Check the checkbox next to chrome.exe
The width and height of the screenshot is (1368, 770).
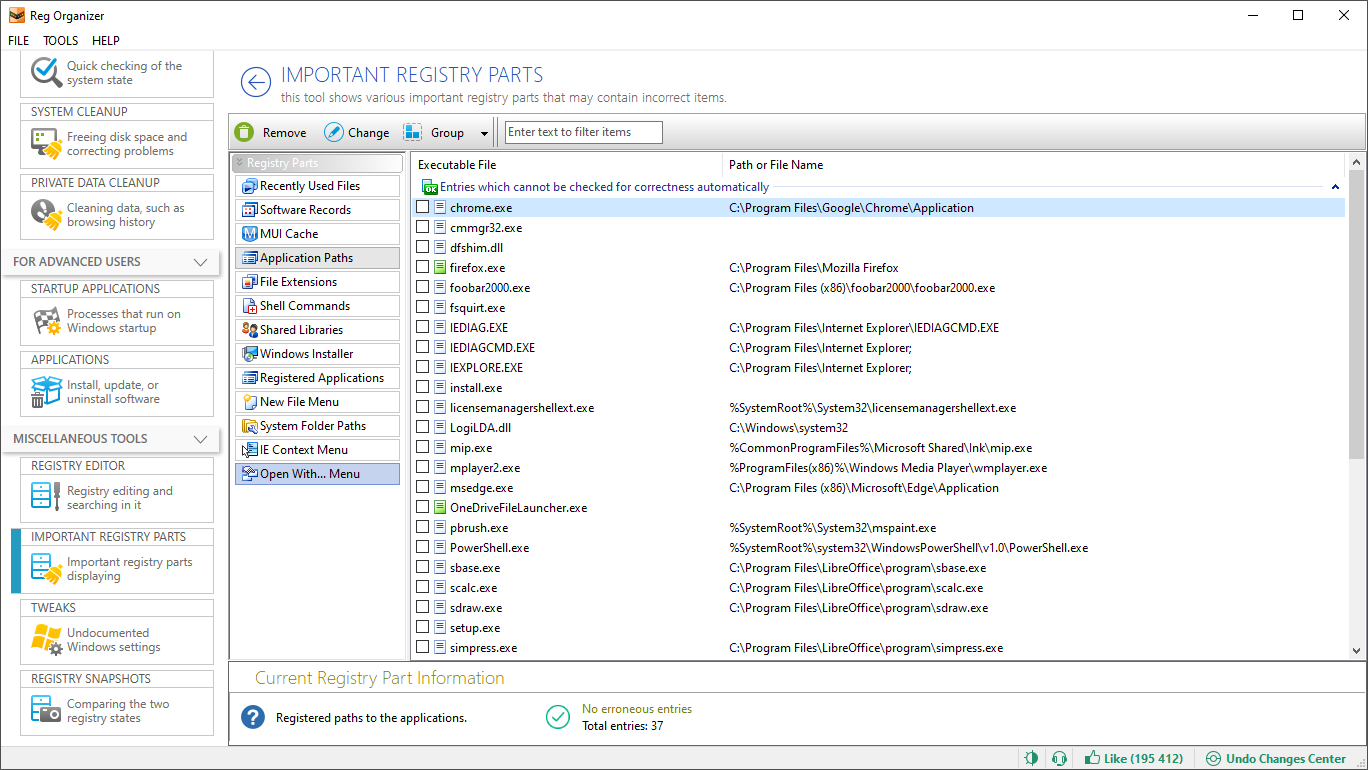422,207
